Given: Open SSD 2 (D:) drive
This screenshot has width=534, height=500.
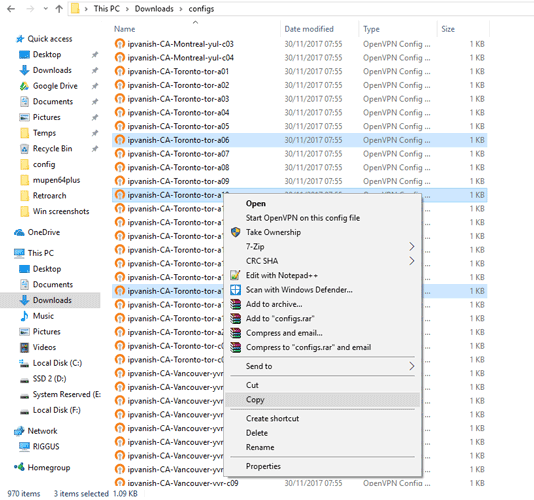Looking at the screenshot, I should [49, 379].
